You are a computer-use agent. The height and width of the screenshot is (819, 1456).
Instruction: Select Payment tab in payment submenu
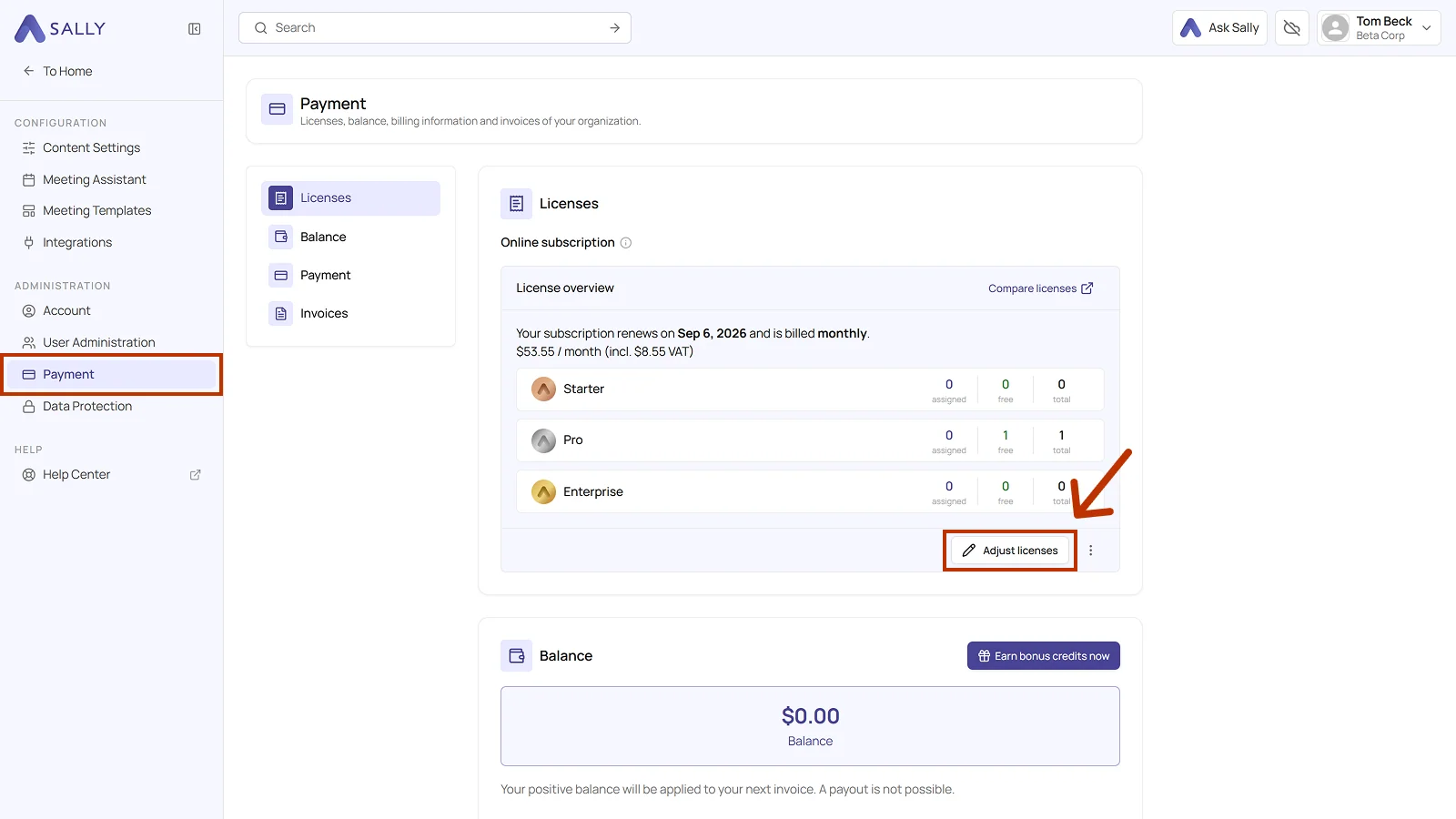(350, 275)
